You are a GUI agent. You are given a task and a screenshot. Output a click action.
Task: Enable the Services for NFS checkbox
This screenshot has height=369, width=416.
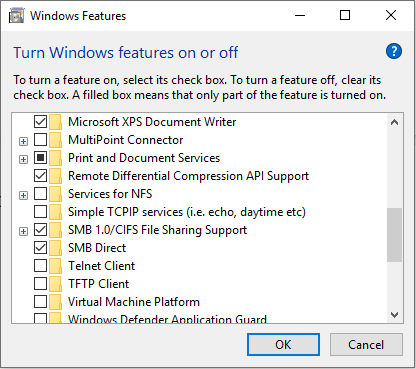40,194
